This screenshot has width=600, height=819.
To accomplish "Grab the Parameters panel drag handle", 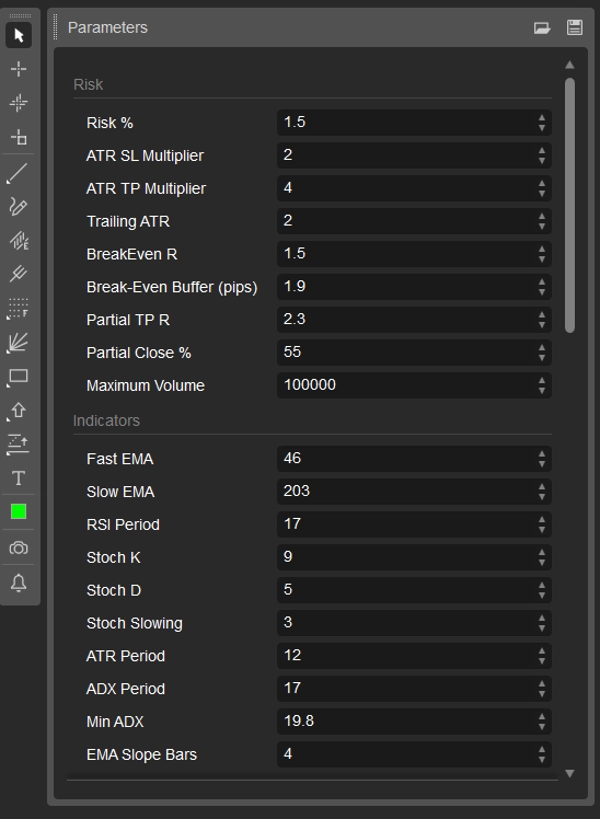I will 55,27.
